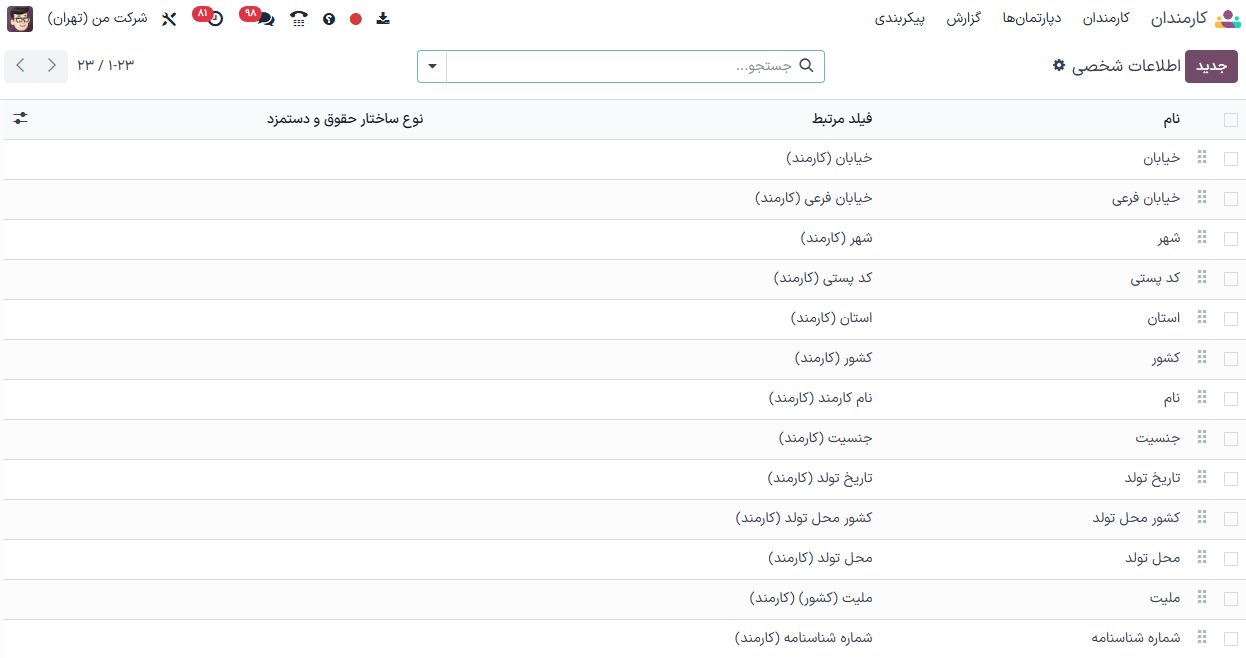Tick the checkbox for the خیابان row

(x=1230, y=159)
